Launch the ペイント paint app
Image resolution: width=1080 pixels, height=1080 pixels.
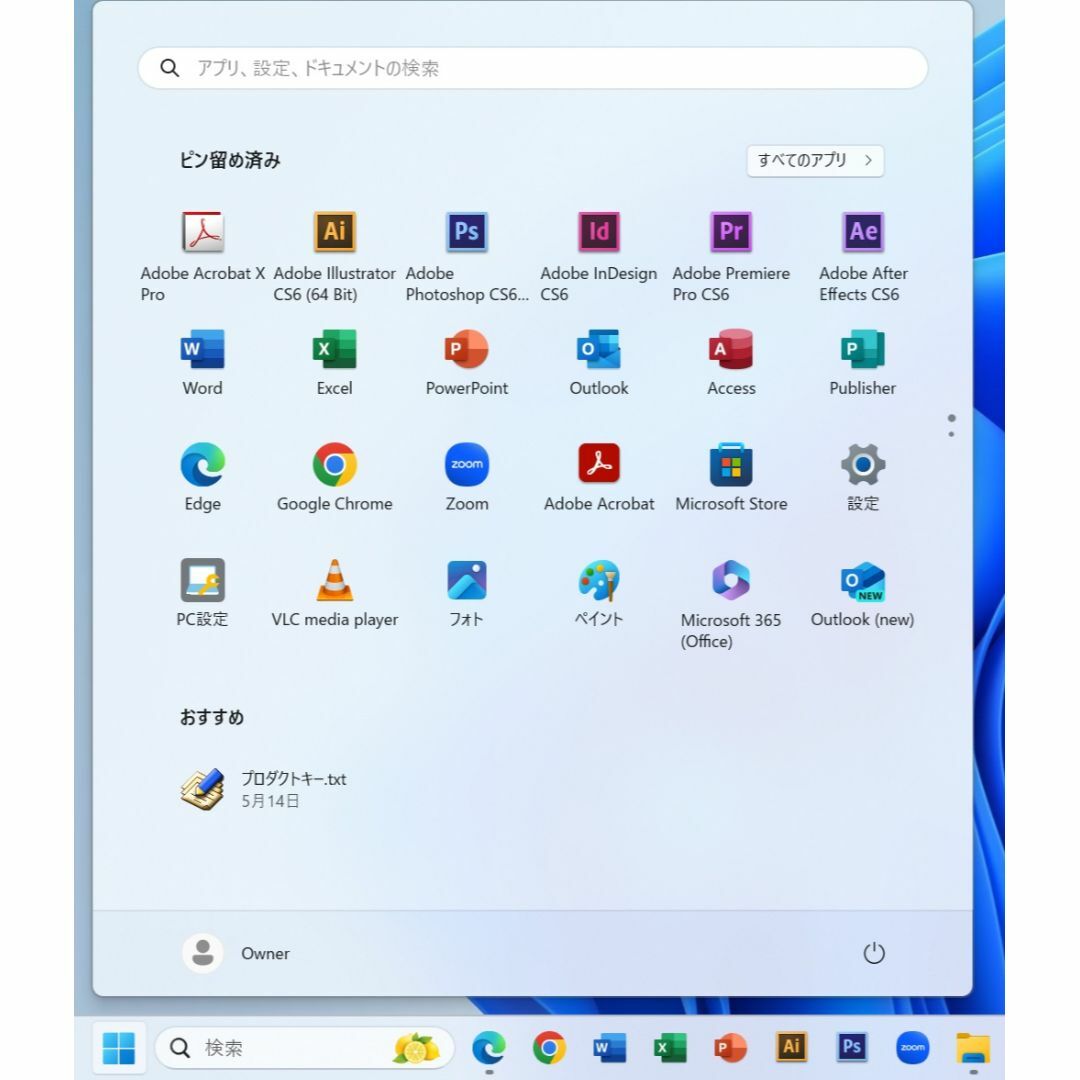click(599, 593)
